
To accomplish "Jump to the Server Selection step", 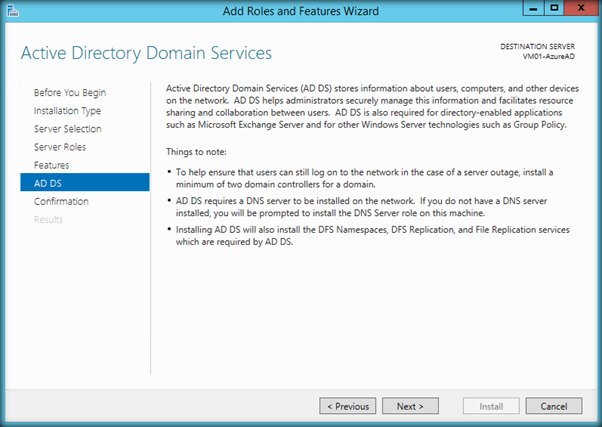I will 67,128.
